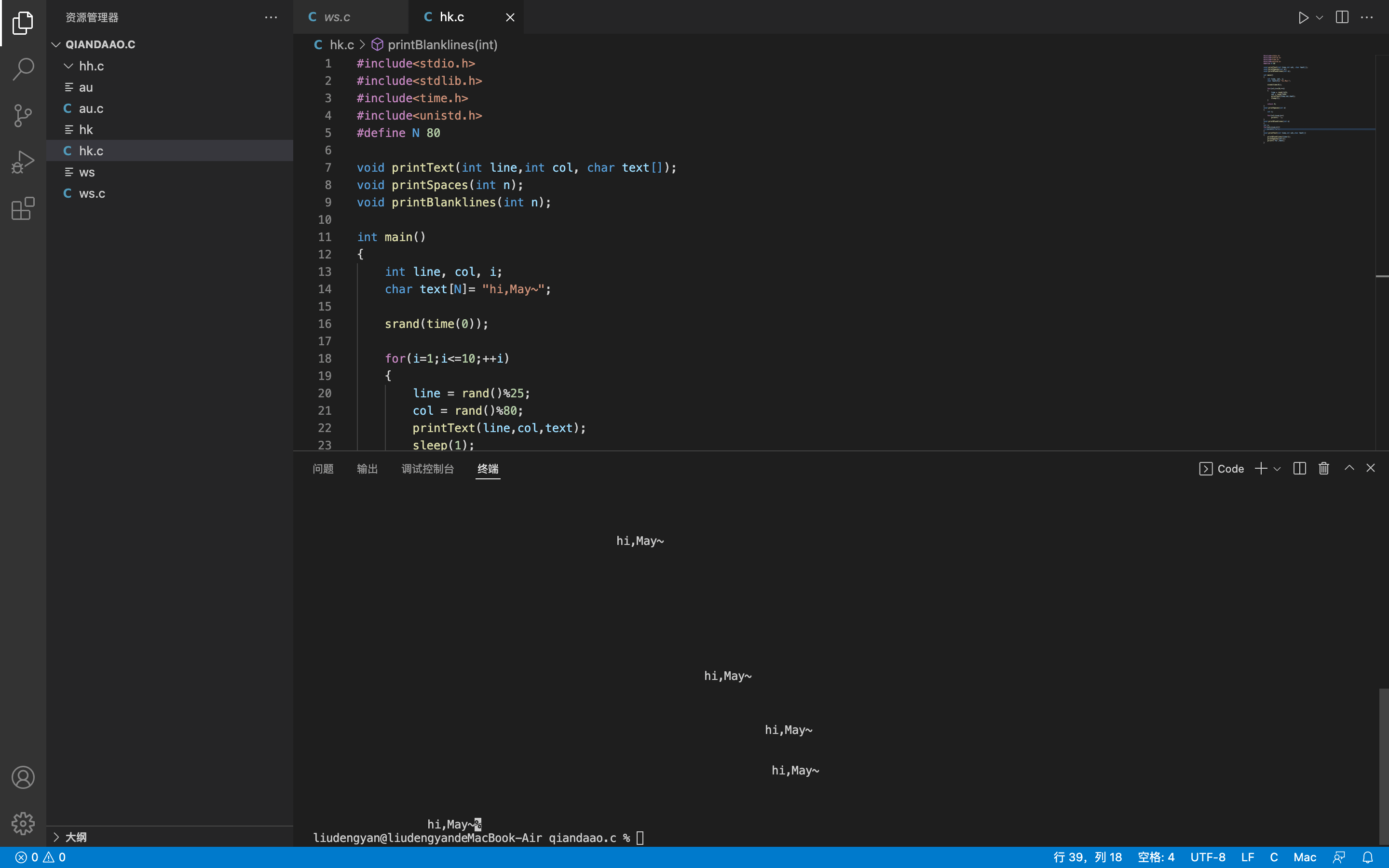The image size is (1389, 868).
Task: Kill the terminal with trash icon
Action: tap(1323, 468)
